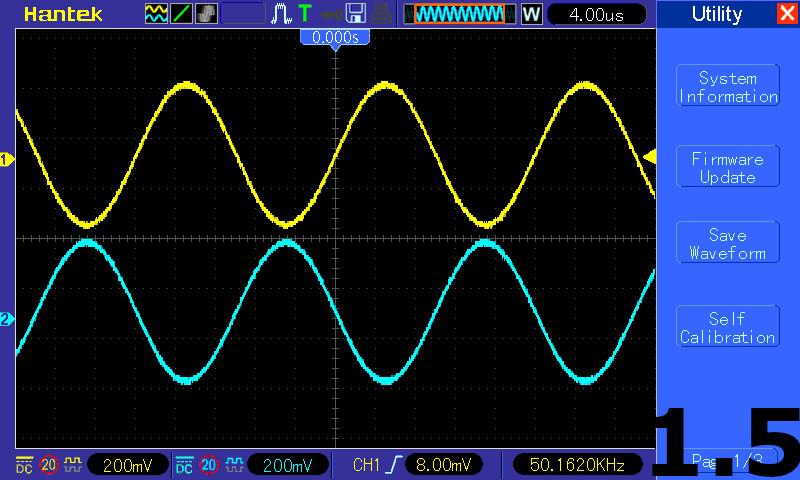Click CH1 DC coupling icon
This screenshot has height=480, width=800.
point(24,464)
